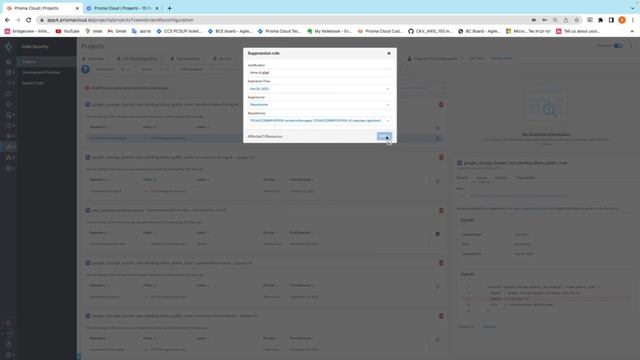
Task: Open the Chrome profile avatar
Action: [x=622, y=20]
